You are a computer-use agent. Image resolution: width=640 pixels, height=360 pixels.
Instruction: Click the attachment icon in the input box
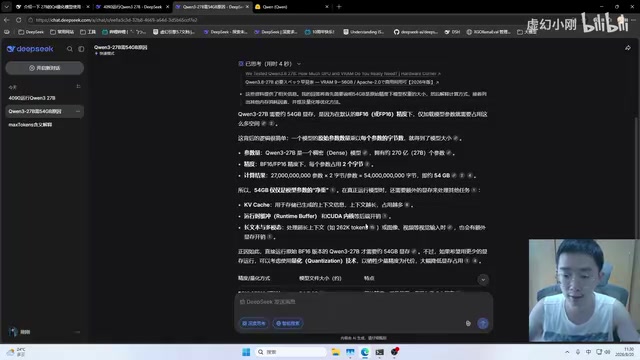coord(468,323)
